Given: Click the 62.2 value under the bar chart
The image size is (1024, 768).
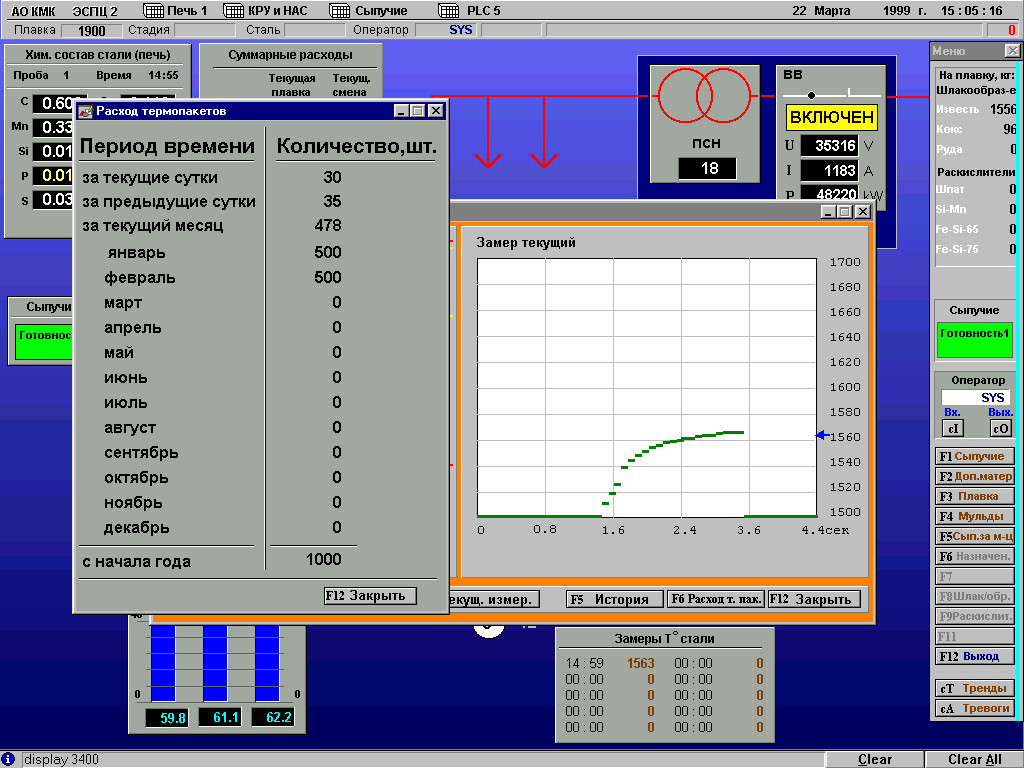Looking at the screenshot, I should click(x=273, y=718).
